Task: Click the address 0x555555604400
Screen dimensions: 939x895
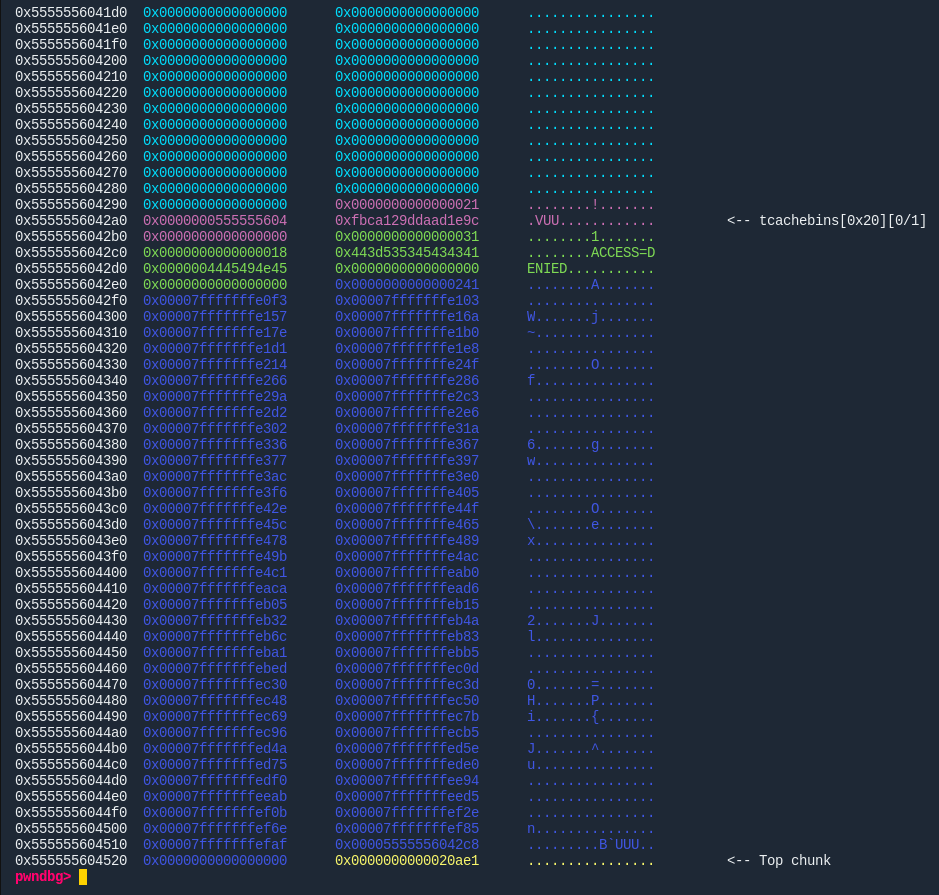Action: [71, 572]
